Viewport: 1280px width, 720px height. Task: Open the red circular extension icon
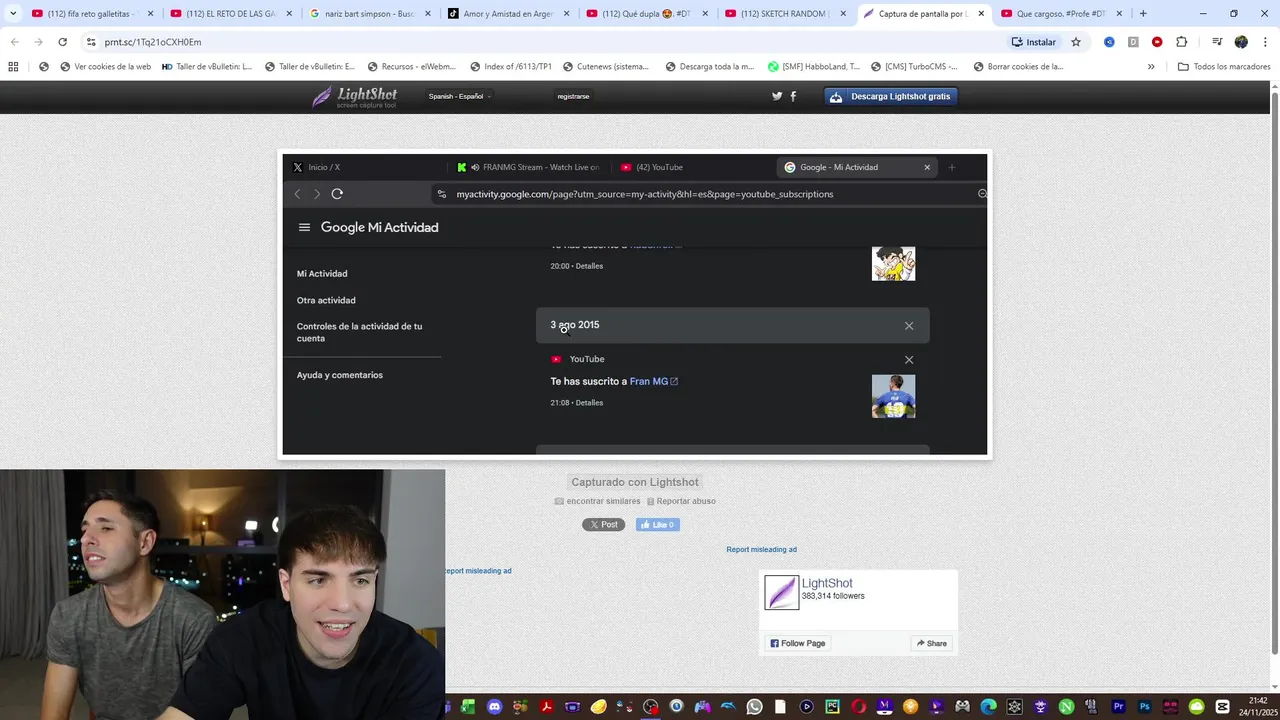coord(1157,42)
